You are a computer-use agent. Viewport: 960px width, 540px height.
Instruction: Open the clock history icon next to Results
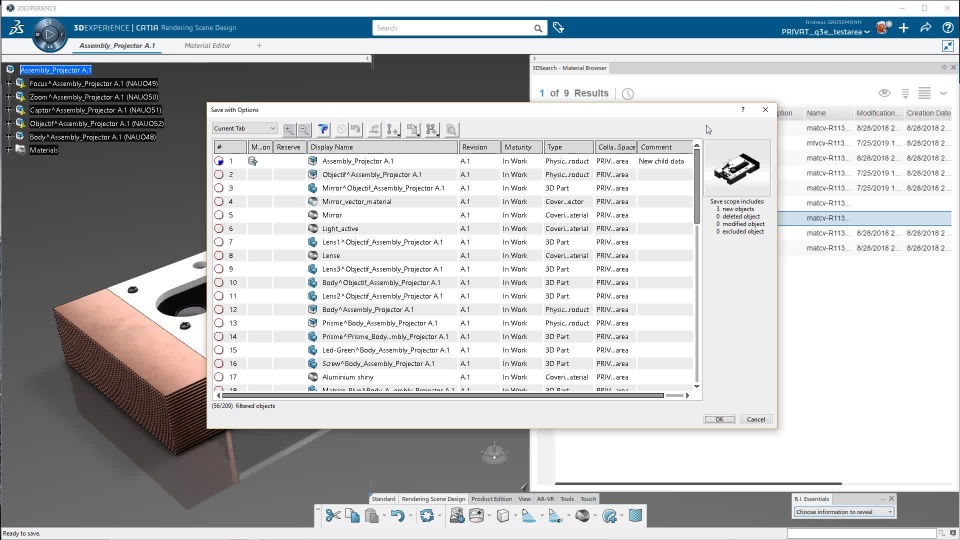(627, 94)
